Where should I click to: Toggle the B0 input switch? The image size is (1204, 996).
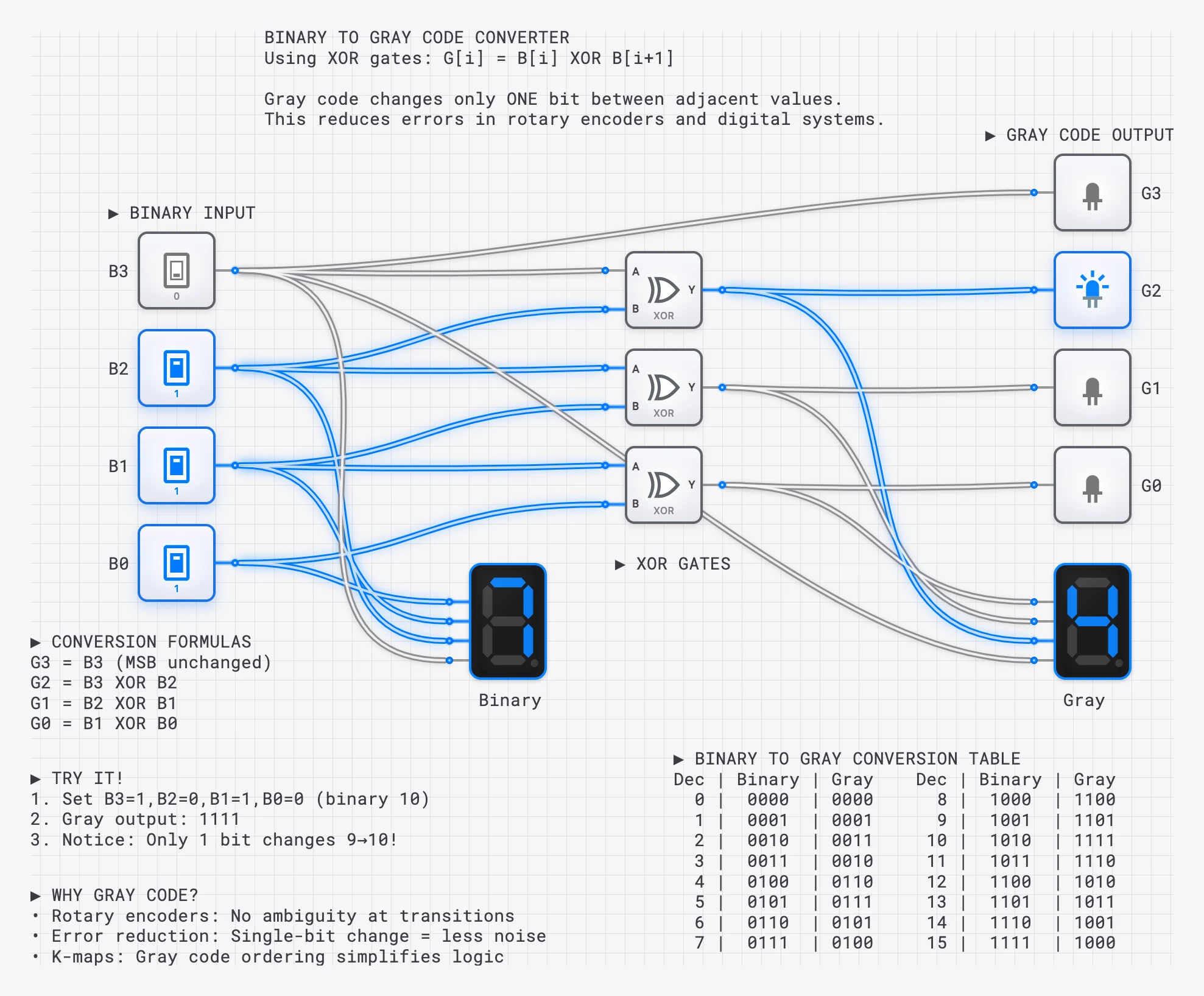coord(176,563)
